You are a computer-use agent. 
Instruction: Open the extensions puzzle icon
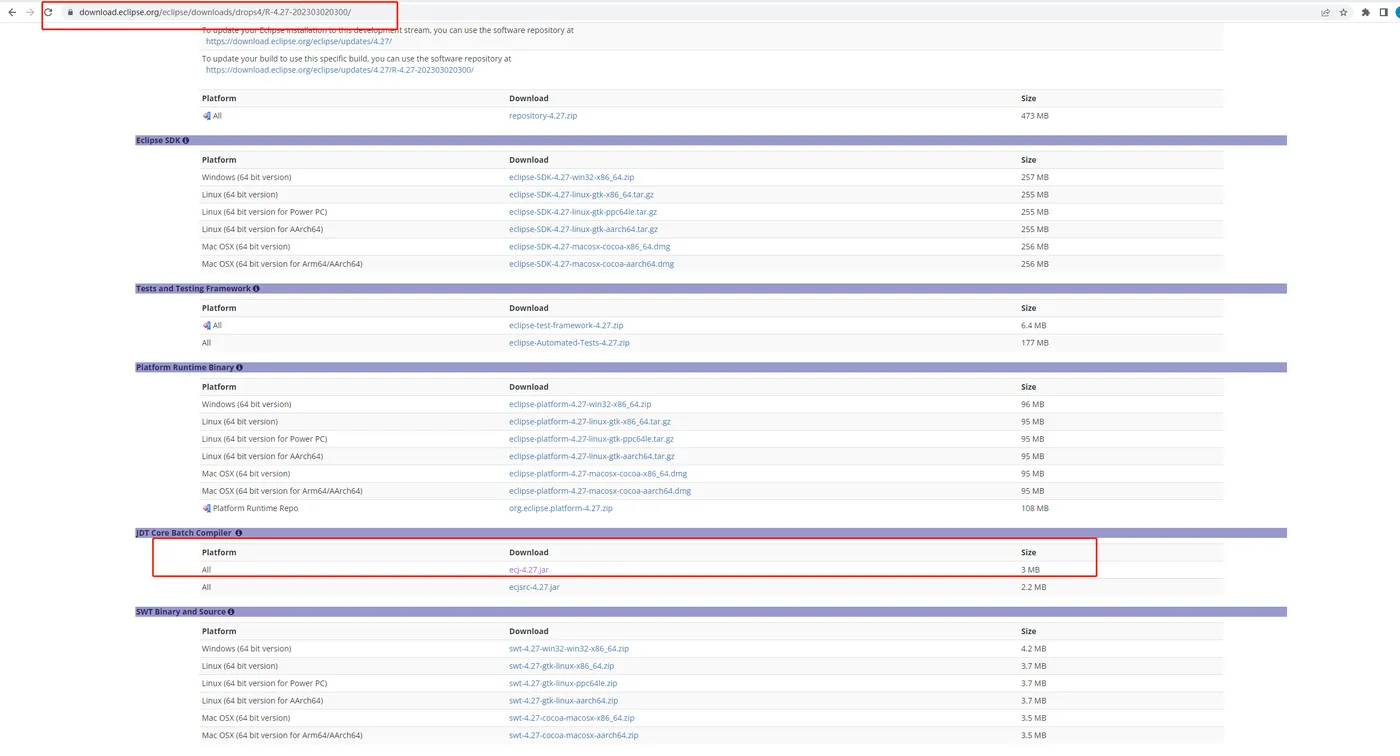(x=1366, y=12)
